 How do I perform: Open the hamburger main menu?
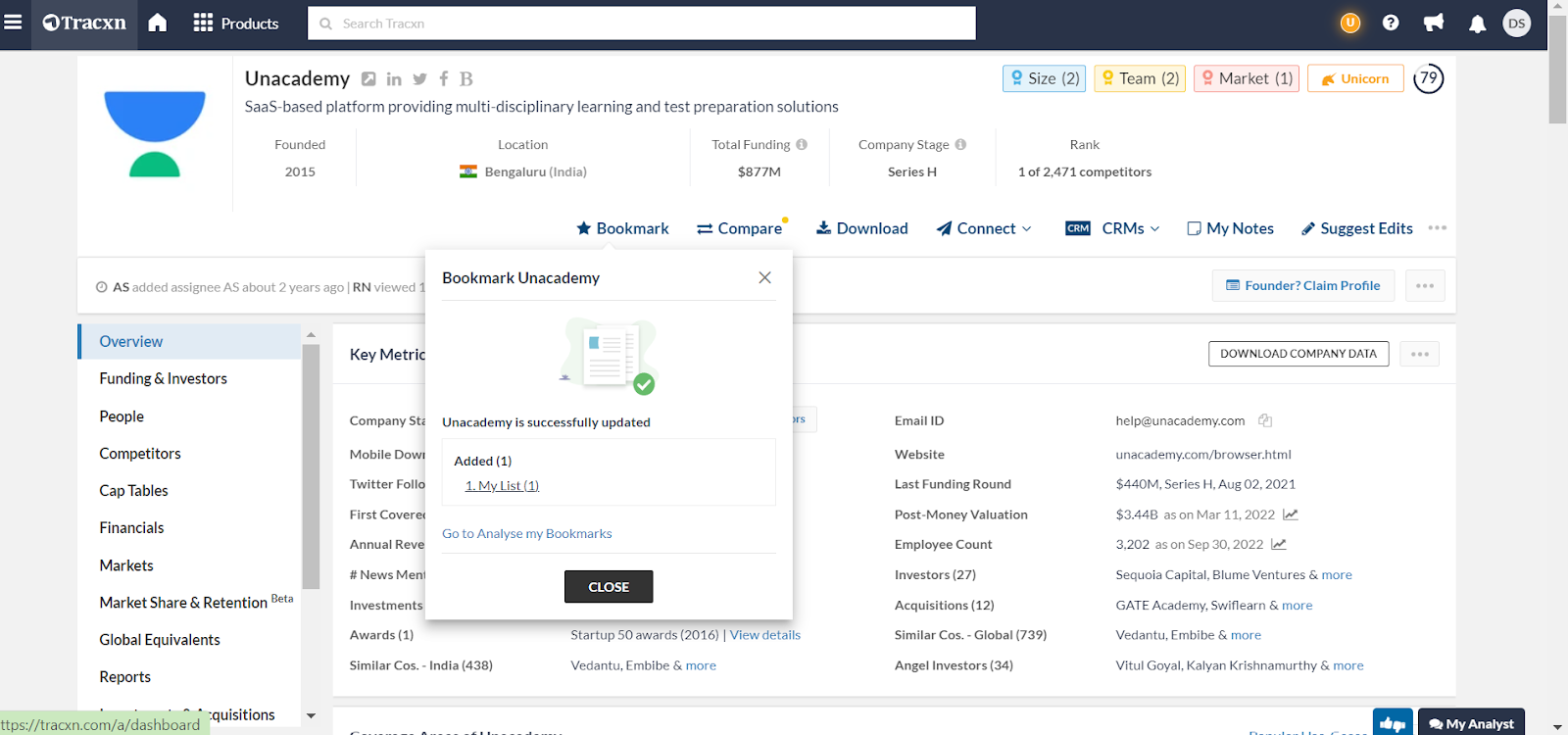coord(14,23)
